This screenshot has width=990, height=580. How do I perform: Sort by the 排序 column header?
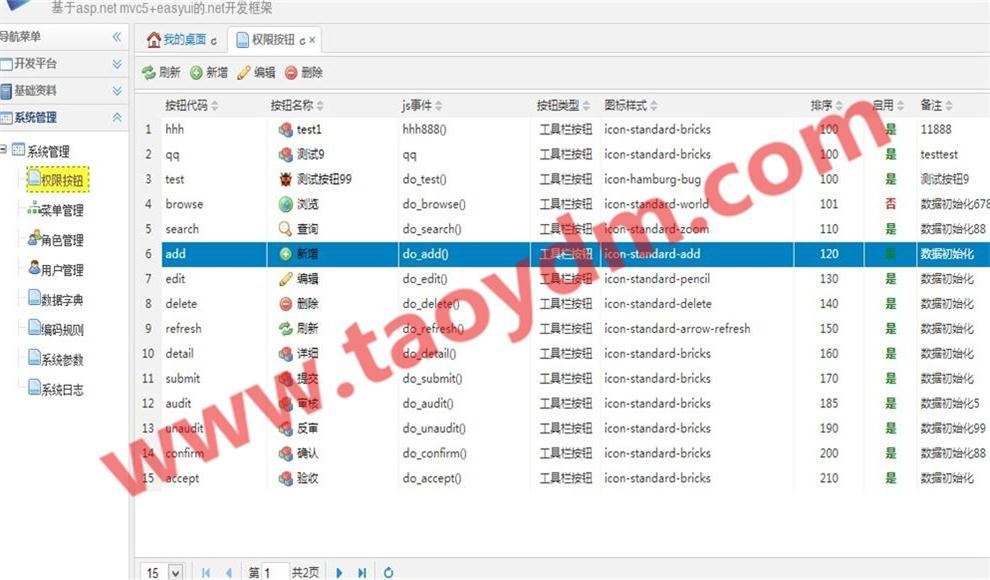tap(826, 105)
